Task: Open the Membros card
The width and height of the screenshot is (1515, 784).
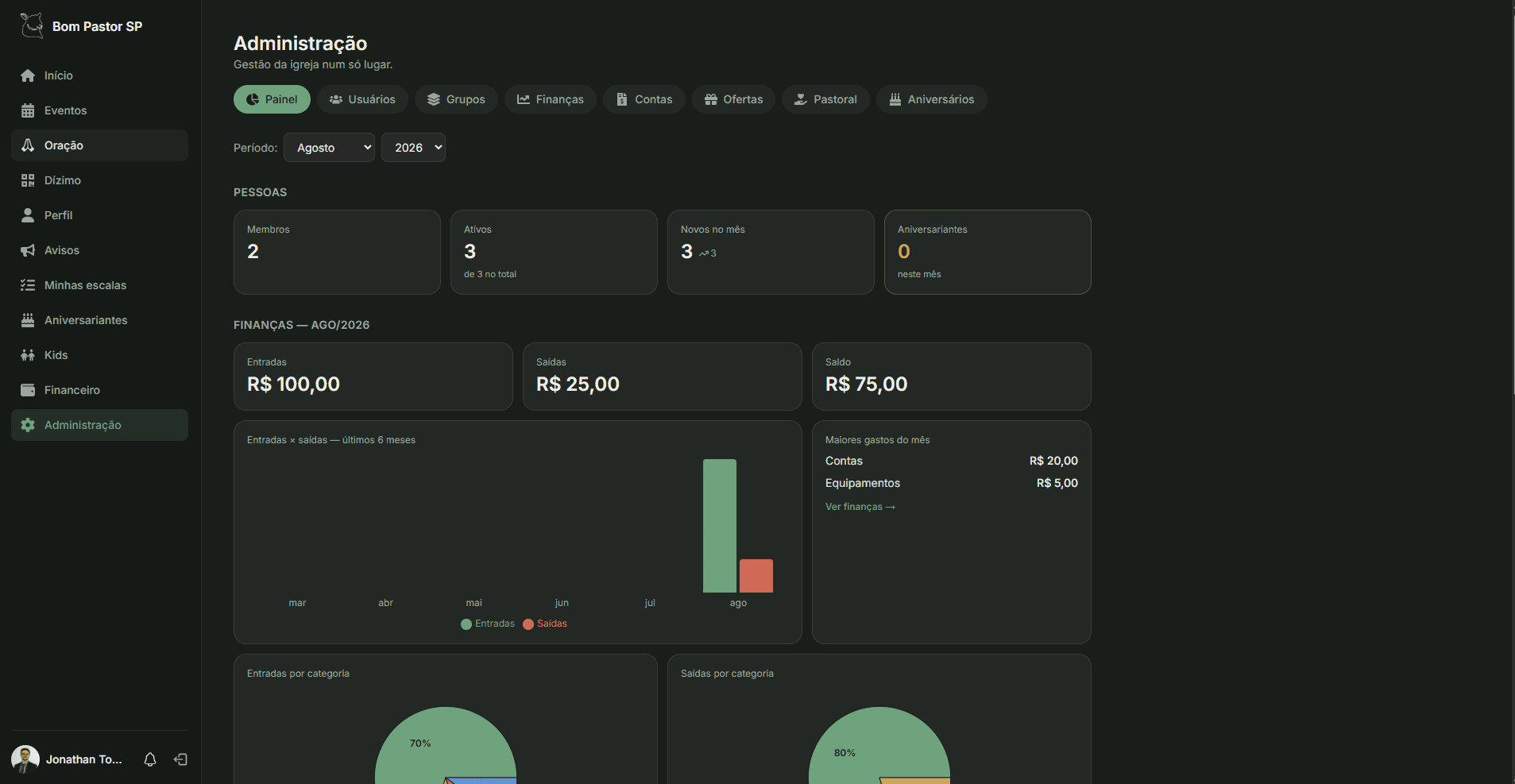Action: click(x=337, y=252)
